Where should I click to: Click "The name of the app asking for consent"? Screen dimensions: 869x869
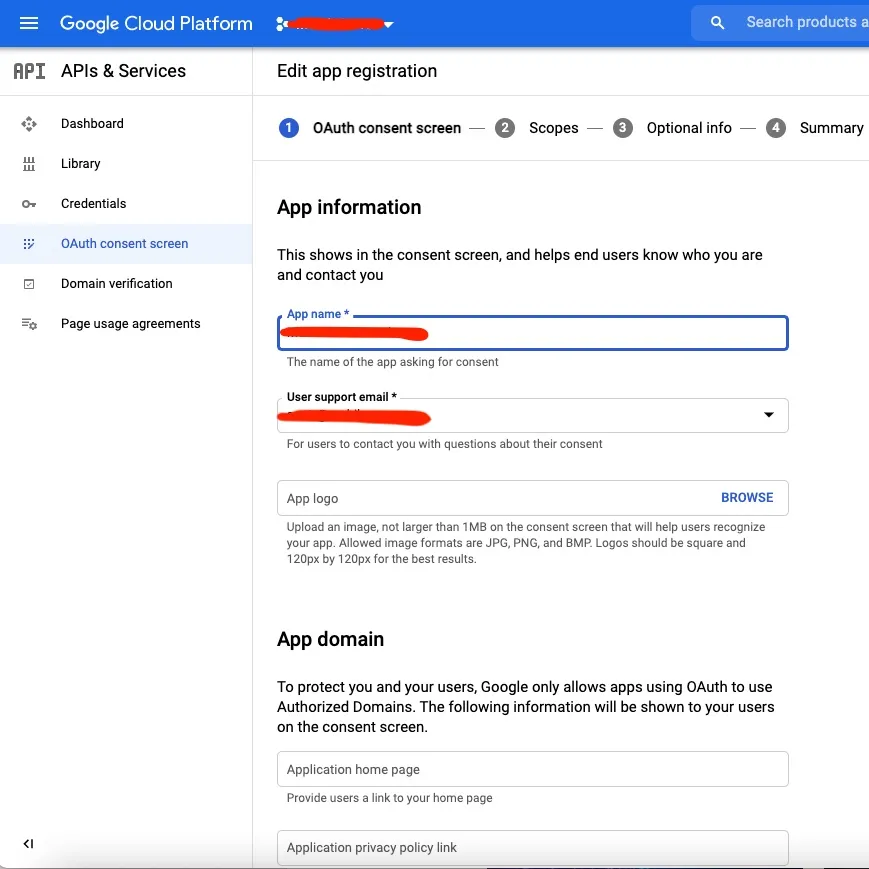coord(392,362)
